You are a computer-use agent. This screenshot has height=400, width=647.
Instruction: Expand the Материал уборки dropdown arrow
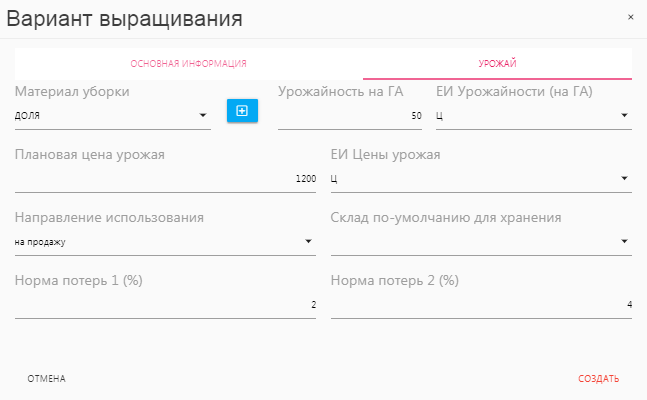click(203, 116)
